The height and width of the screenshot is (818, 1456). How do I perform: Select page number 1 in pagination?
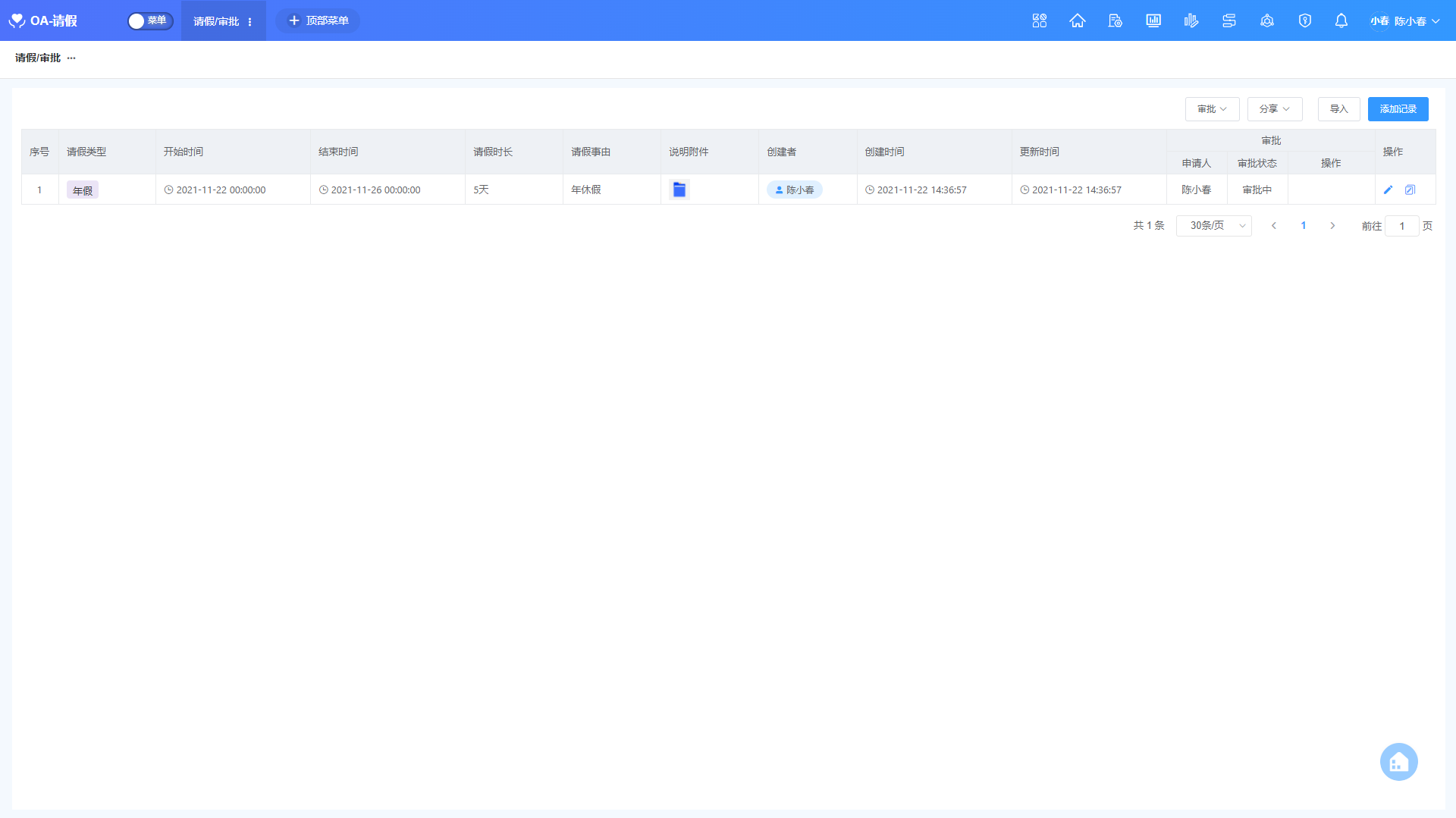pos(1304,226)
